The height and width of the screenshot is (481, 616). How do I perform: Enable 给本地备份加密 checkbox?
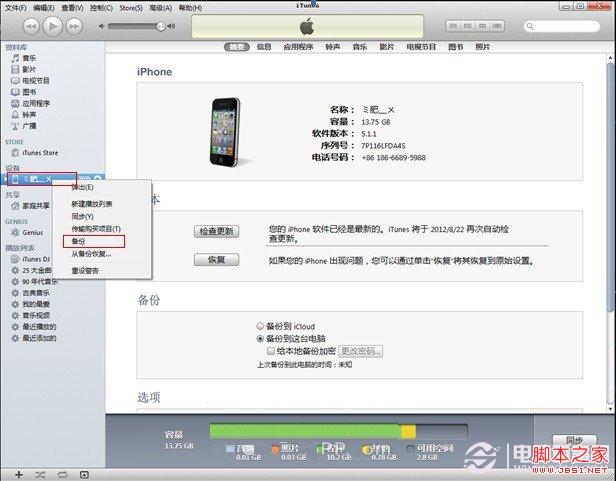pos(271,351)
